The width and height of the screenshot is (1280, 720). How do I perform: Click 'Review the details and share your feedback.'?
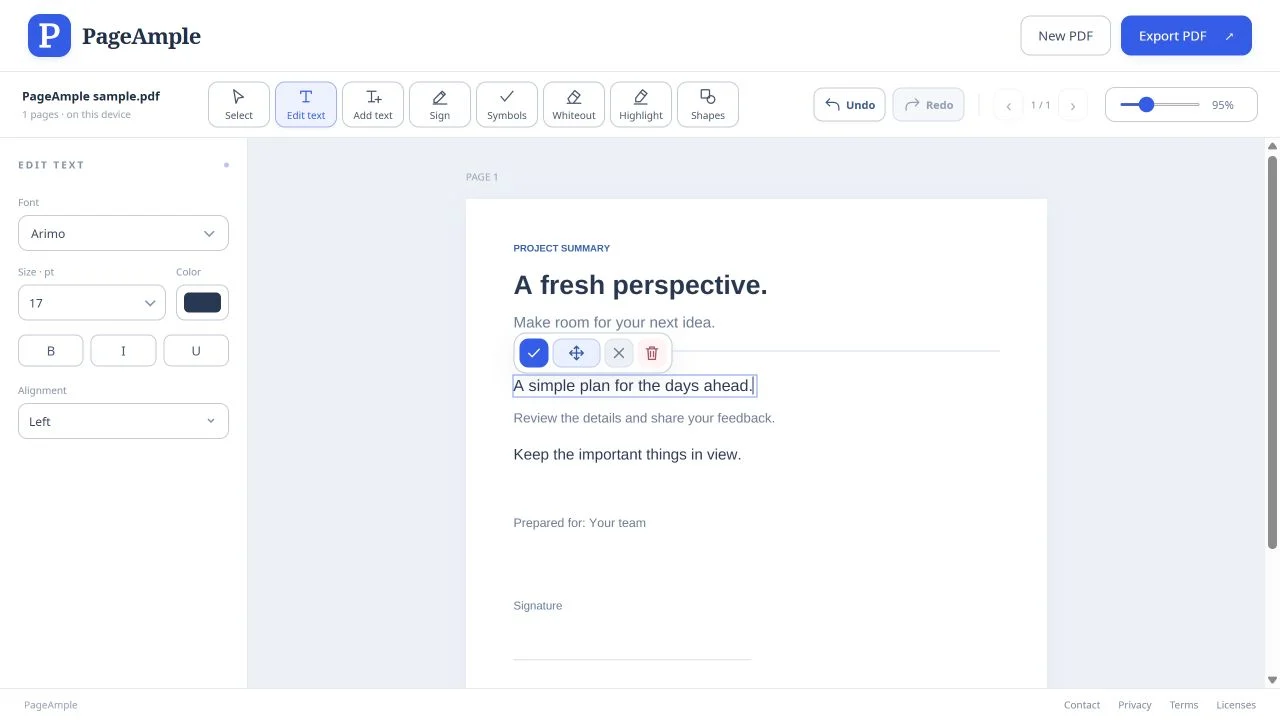pyautogui.click(x=644, y=418)
